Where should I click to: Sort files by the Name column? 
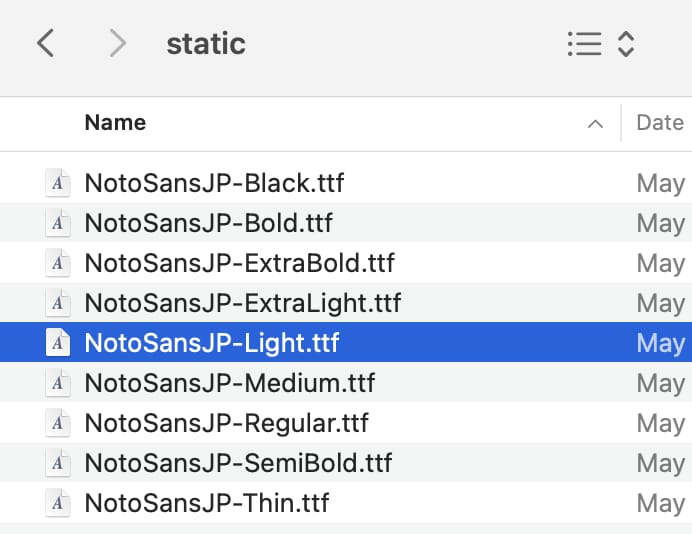[115, 123]
